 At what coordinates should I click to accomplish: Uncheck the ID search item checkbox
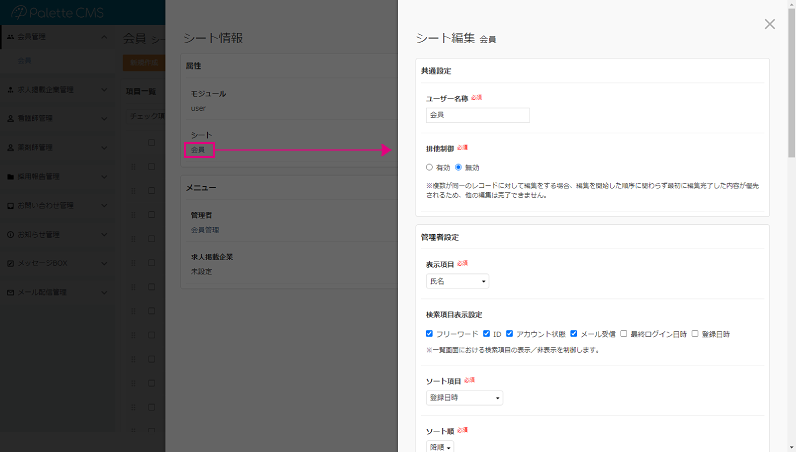tap(486, 334)
